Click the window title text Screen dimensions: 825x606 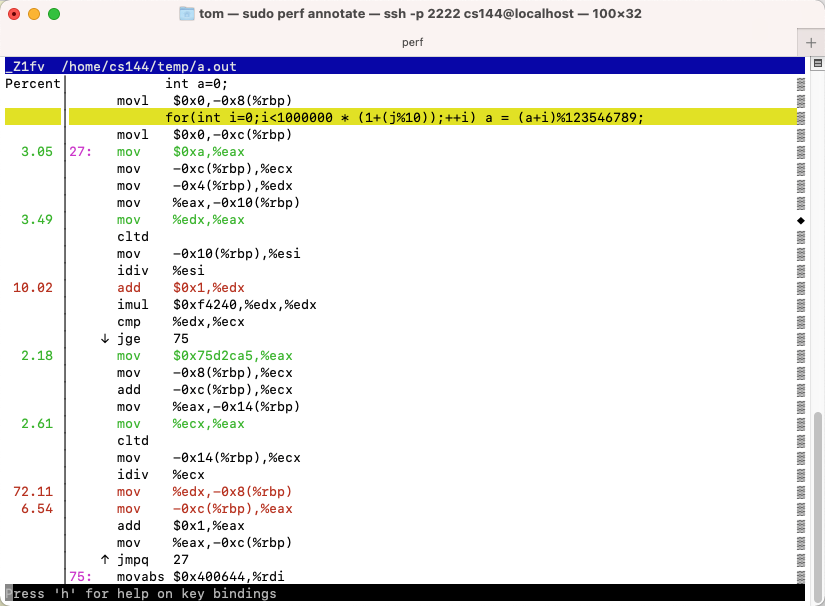[x=420, y=14]
